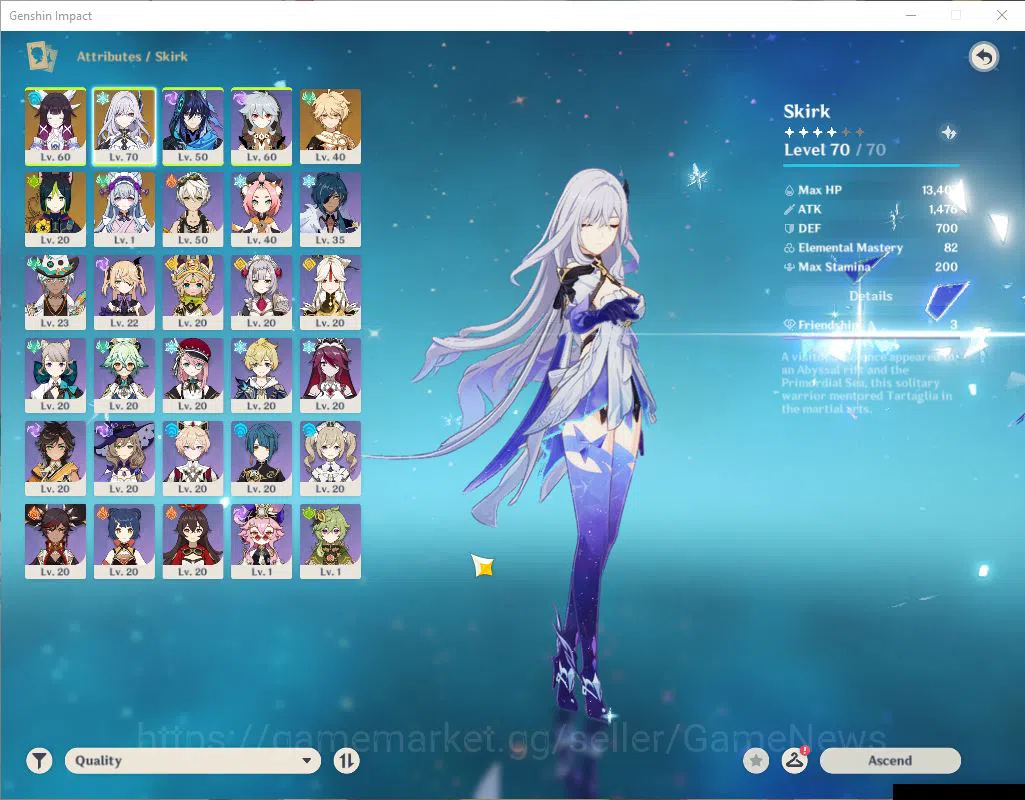Select Diona's Lv. 40 portrait

[x=261, y=209]
